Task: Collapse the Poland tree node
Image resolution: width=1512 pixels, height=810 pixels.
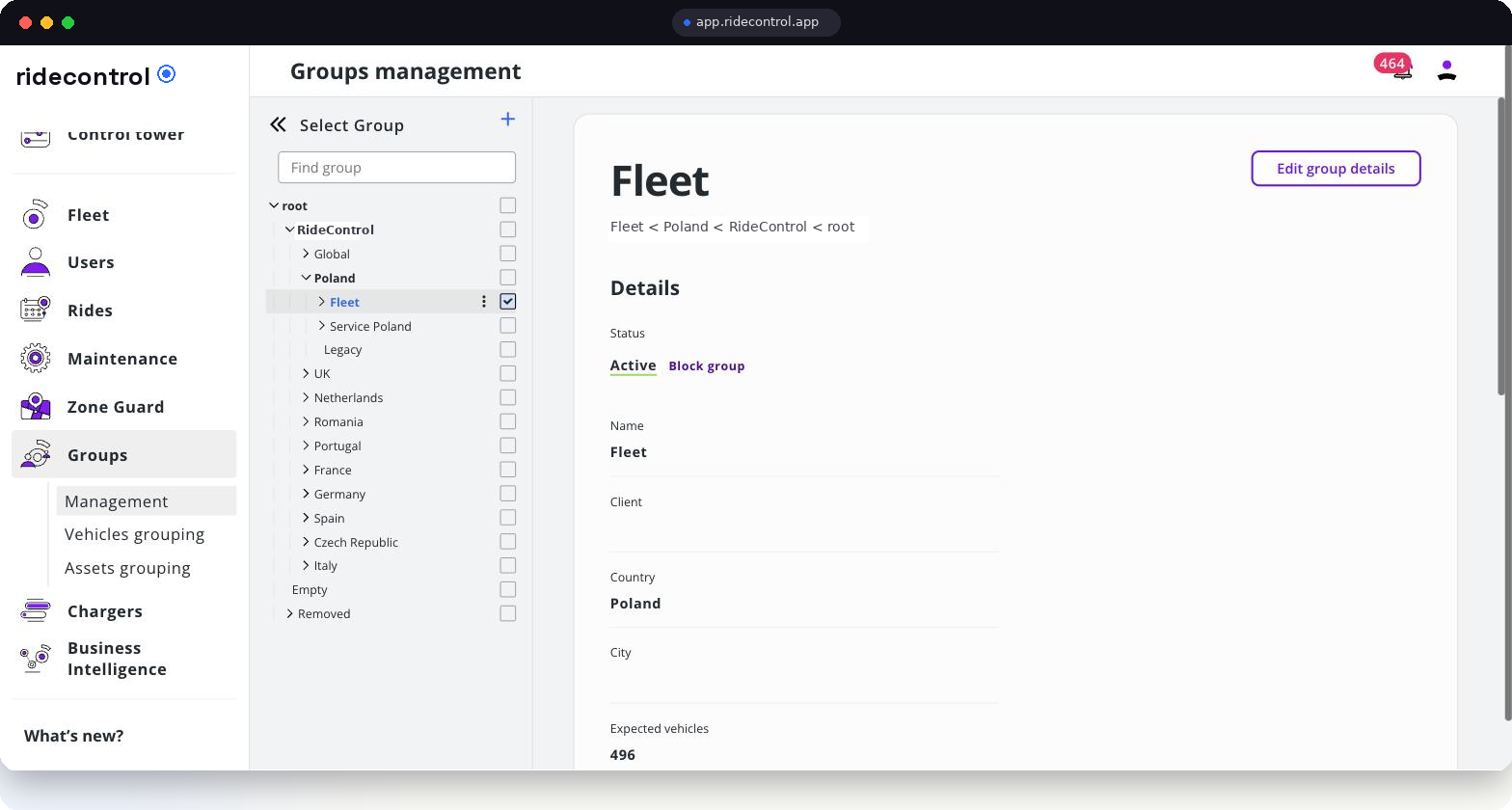Action: tap(306, 278)
